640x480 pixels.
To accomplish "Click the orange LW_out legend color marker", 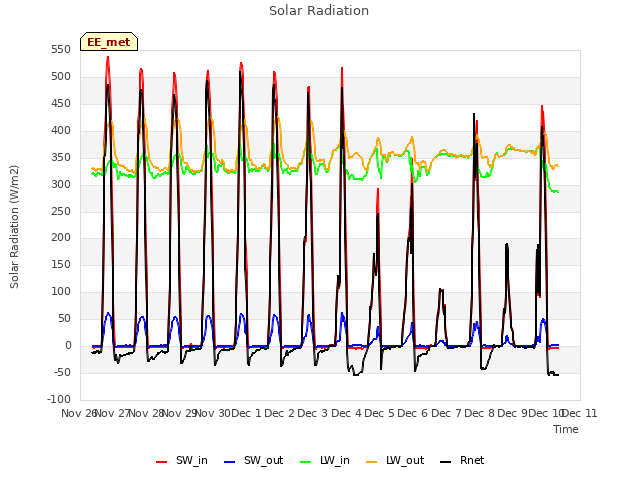I will 372,462.
